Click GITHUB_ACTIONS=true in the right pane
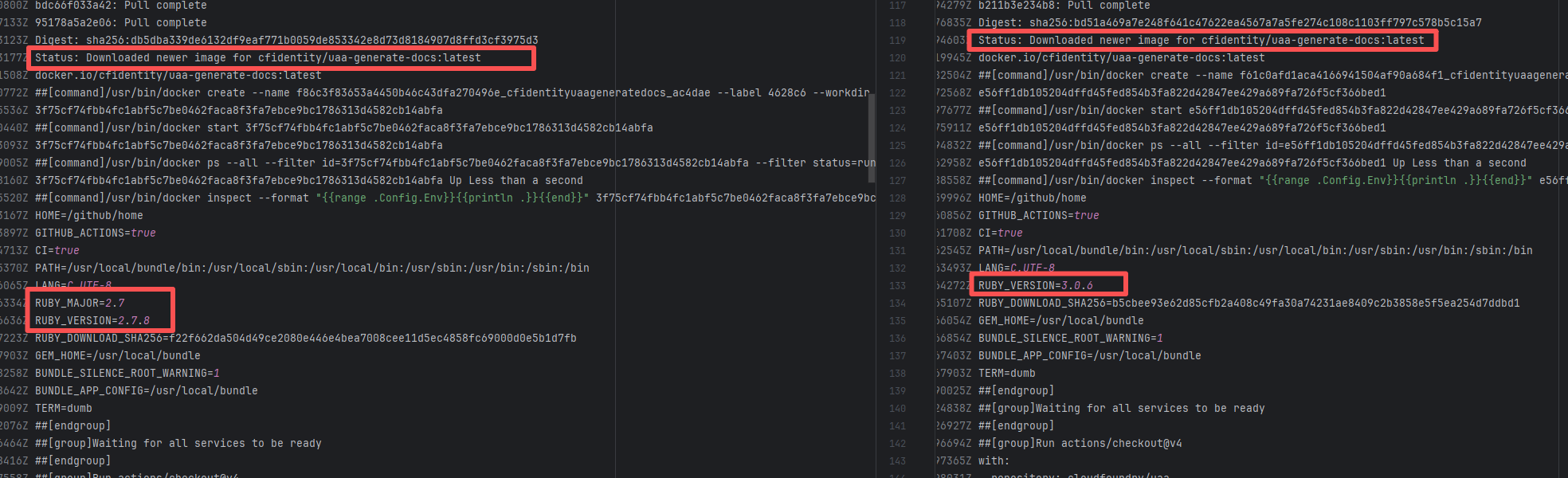The height and width of the screenshot is (478, 1568). [x=1038, y=215]
